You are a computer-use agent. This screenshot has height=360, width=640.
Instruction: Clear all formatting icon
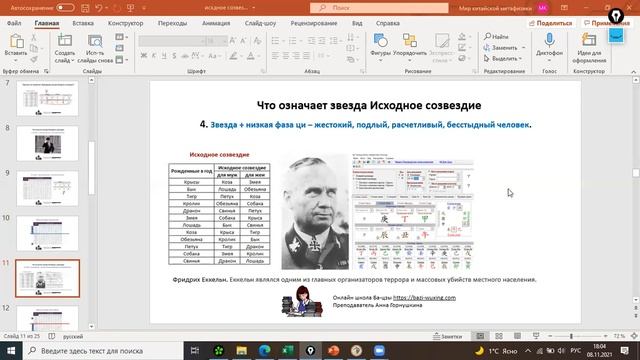pos(257,41)
